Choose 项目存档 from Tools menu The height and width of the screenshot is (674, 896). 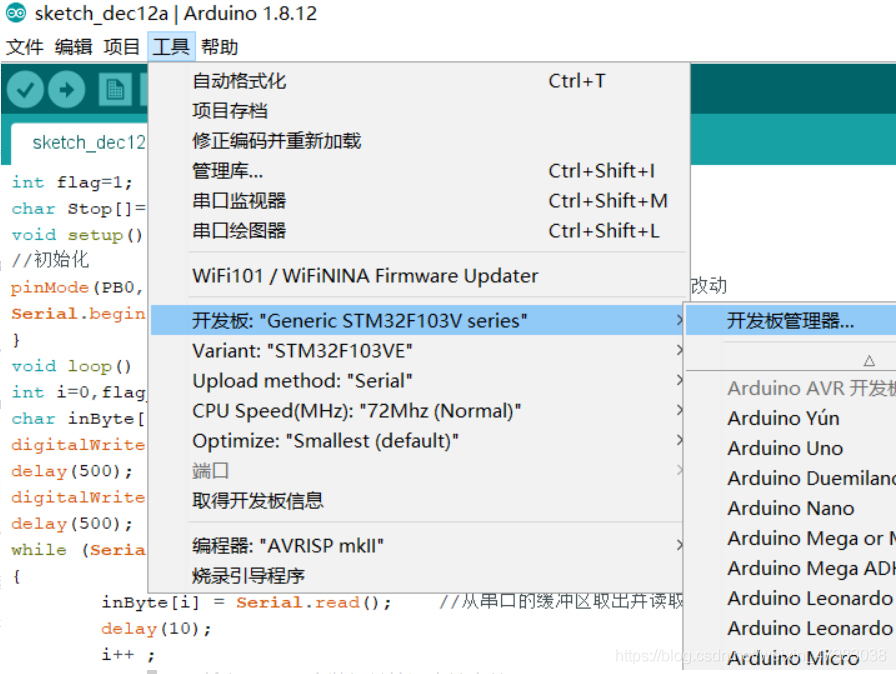[419, 111]
